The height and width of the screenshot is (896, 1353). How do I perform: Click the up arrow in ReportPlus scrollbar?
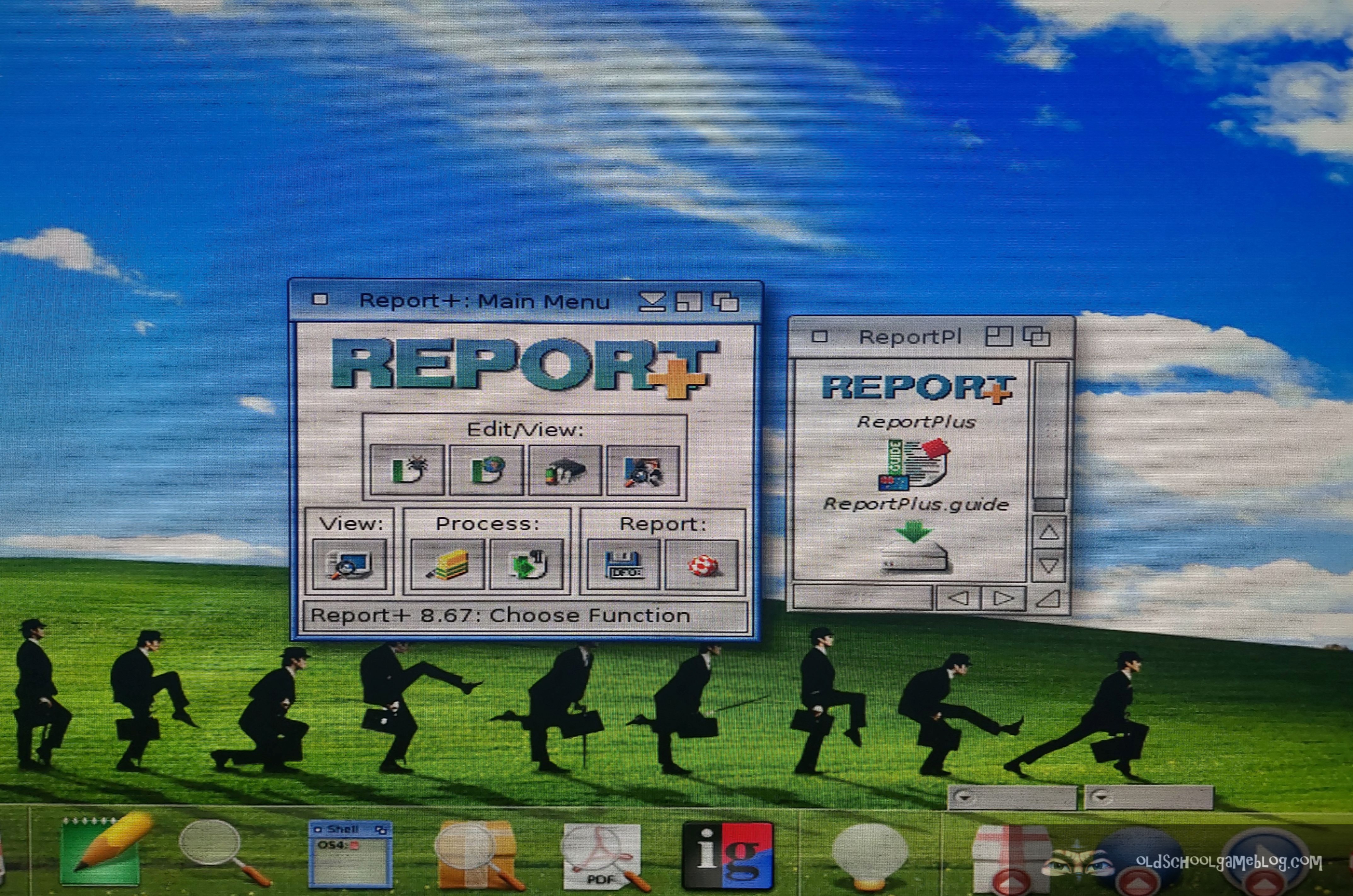click(1049, 533)
